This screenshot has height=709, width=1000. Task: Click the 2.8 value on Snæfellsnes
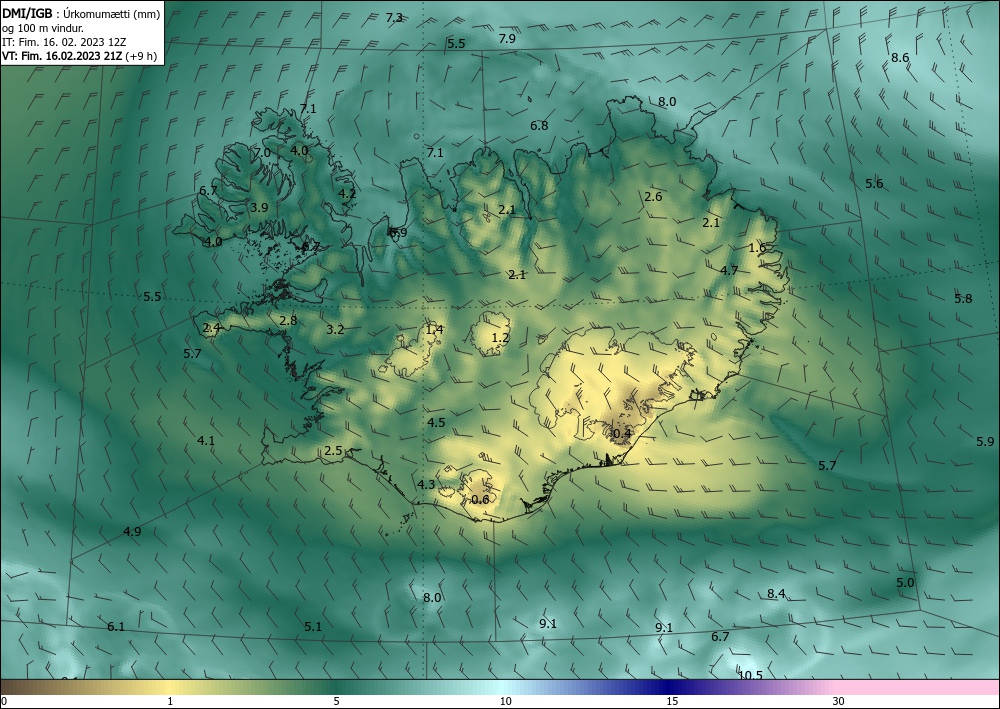click(x=288, y=321)
